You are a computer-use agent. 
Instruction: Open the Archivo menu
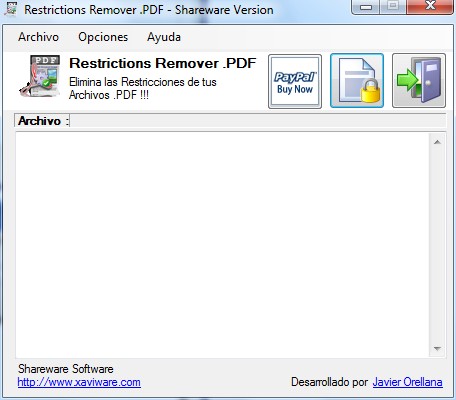pos(38,37)
